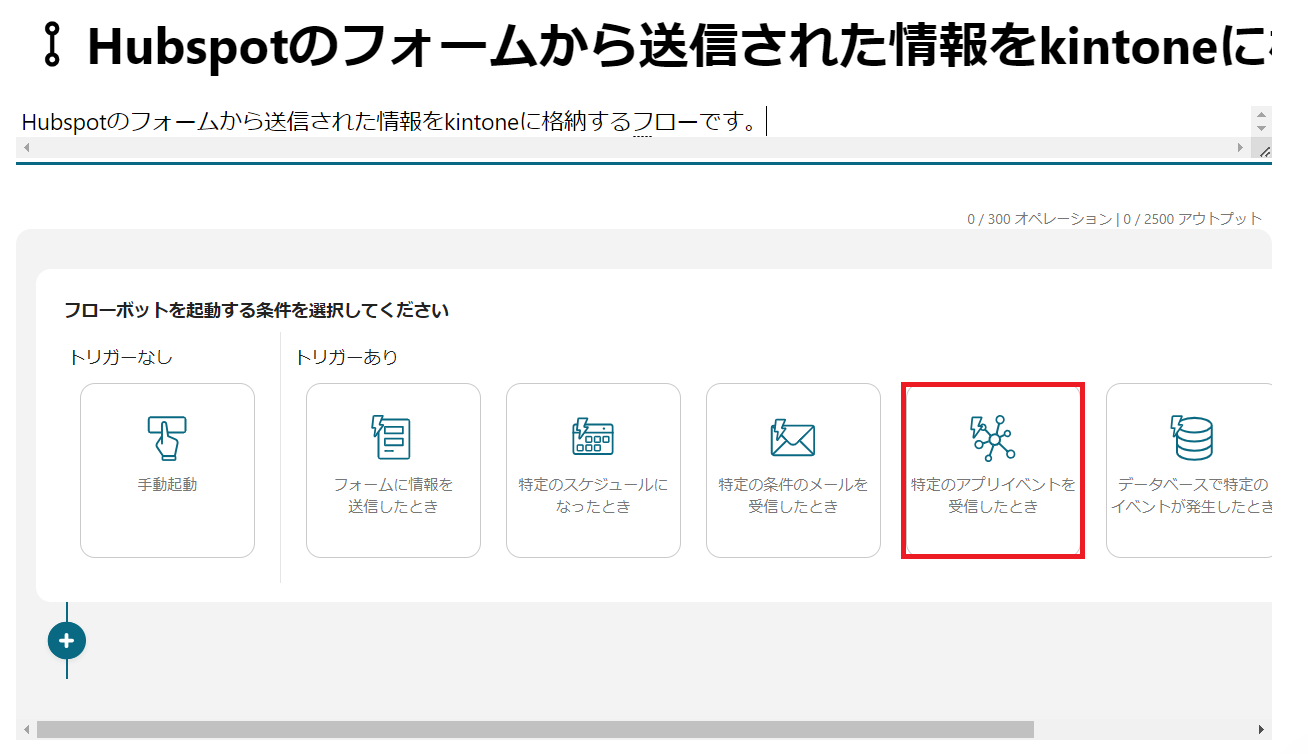Click the 特定のスケジュールになったとき label
Viewport: 1308px width, 754px height.
point(593,496)
